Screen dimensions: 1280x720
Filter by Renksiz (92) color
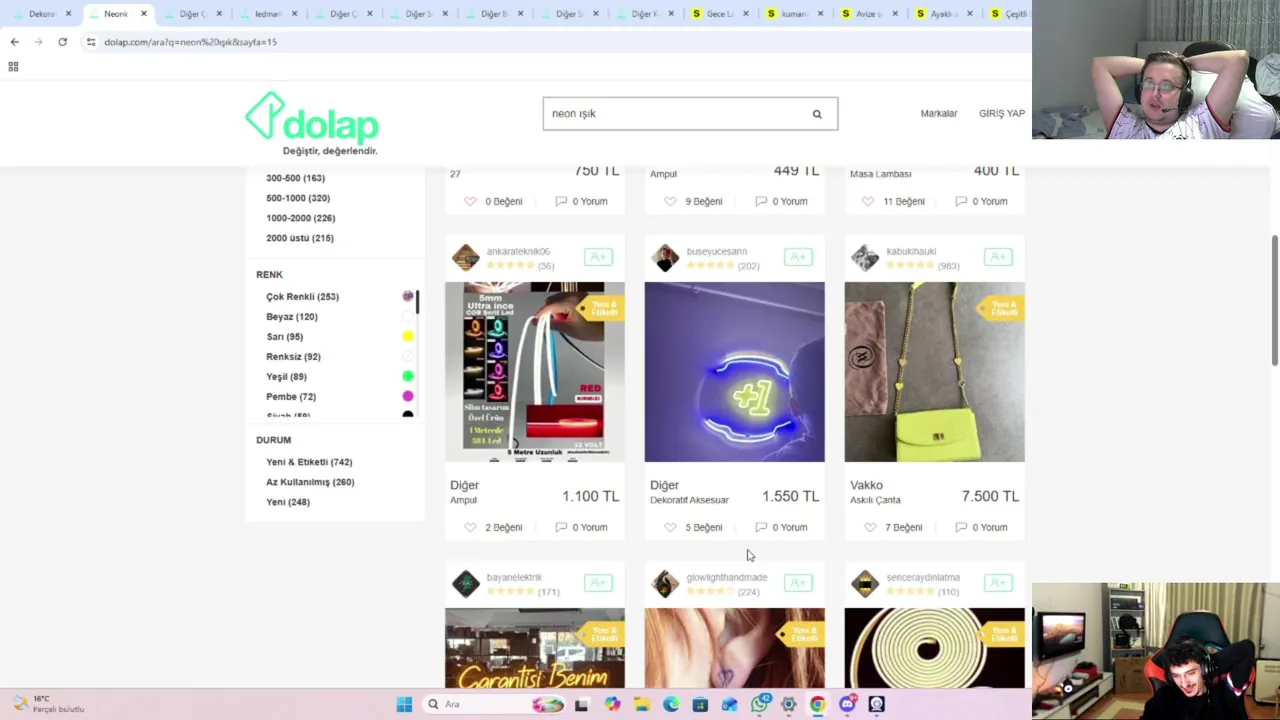pos(293,357)
